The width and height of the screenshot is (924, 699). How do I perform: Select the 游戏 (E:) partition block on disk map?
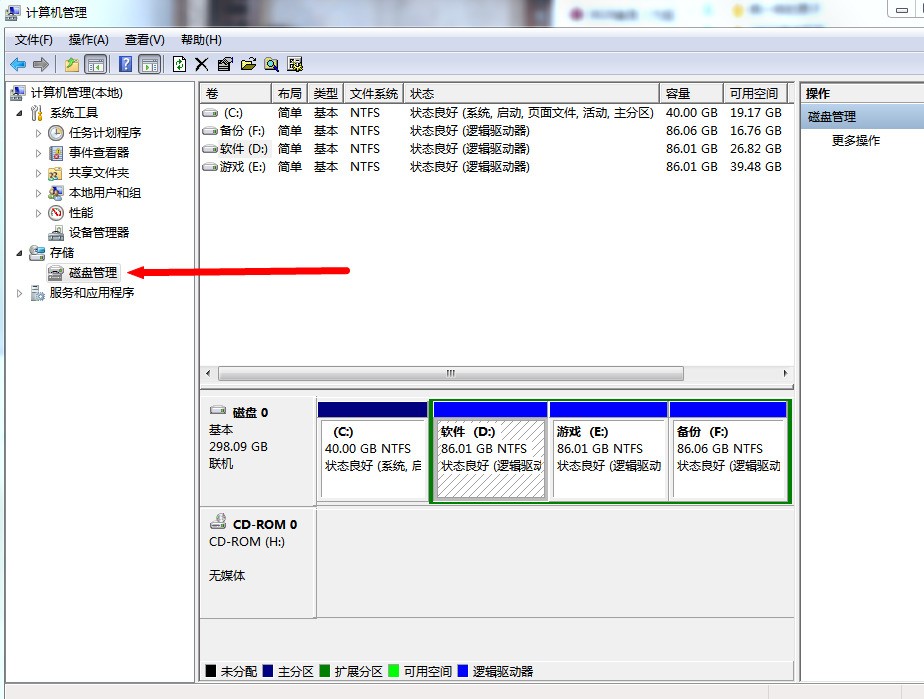pos(608,451)
